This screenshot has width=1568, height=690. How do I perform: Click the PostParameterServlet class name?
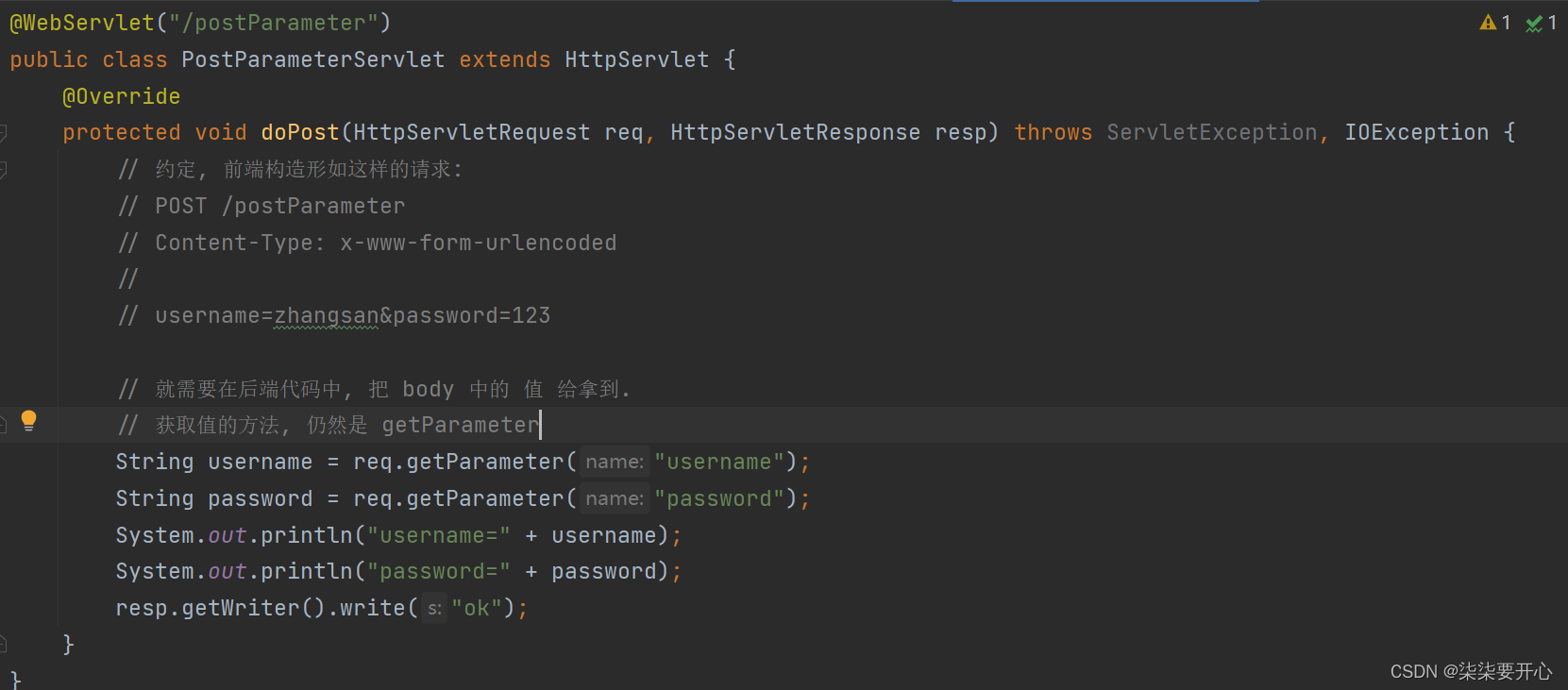click(312, 59)
